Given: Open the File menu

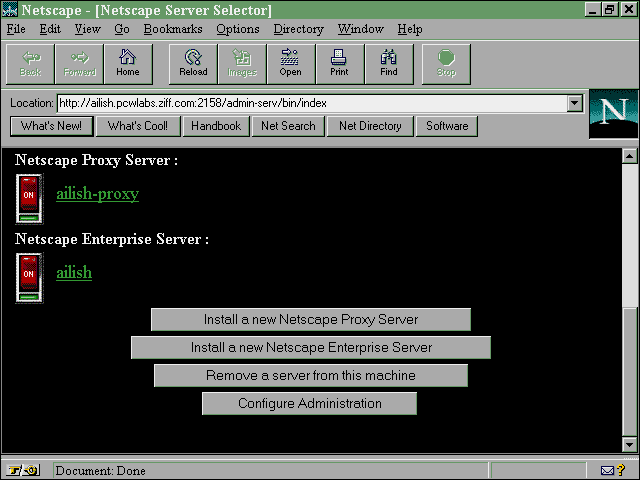Looking at the screenshot, I should pyautogui.click(x=16, y=29).
